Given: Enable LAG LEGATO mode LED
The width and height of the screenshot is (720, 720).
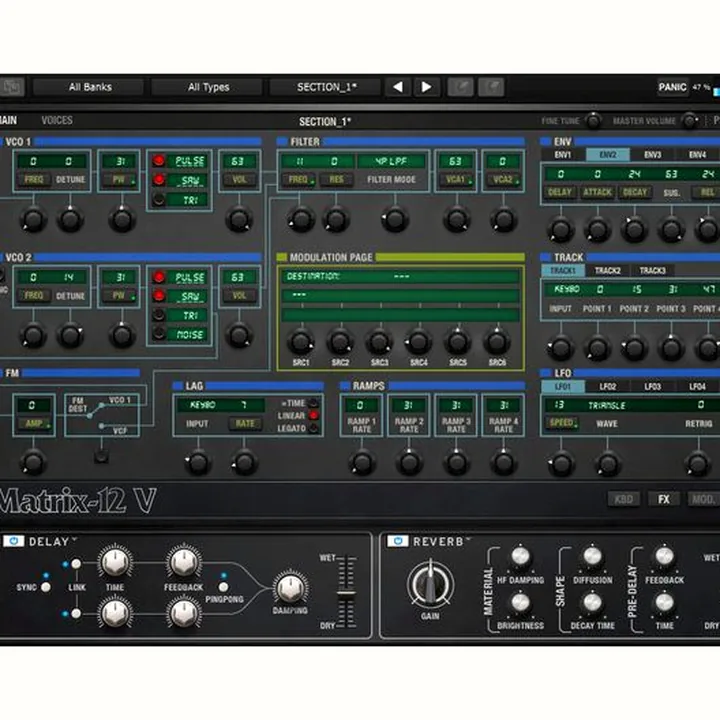Looking at the screenshot, I should pos(314,428).
